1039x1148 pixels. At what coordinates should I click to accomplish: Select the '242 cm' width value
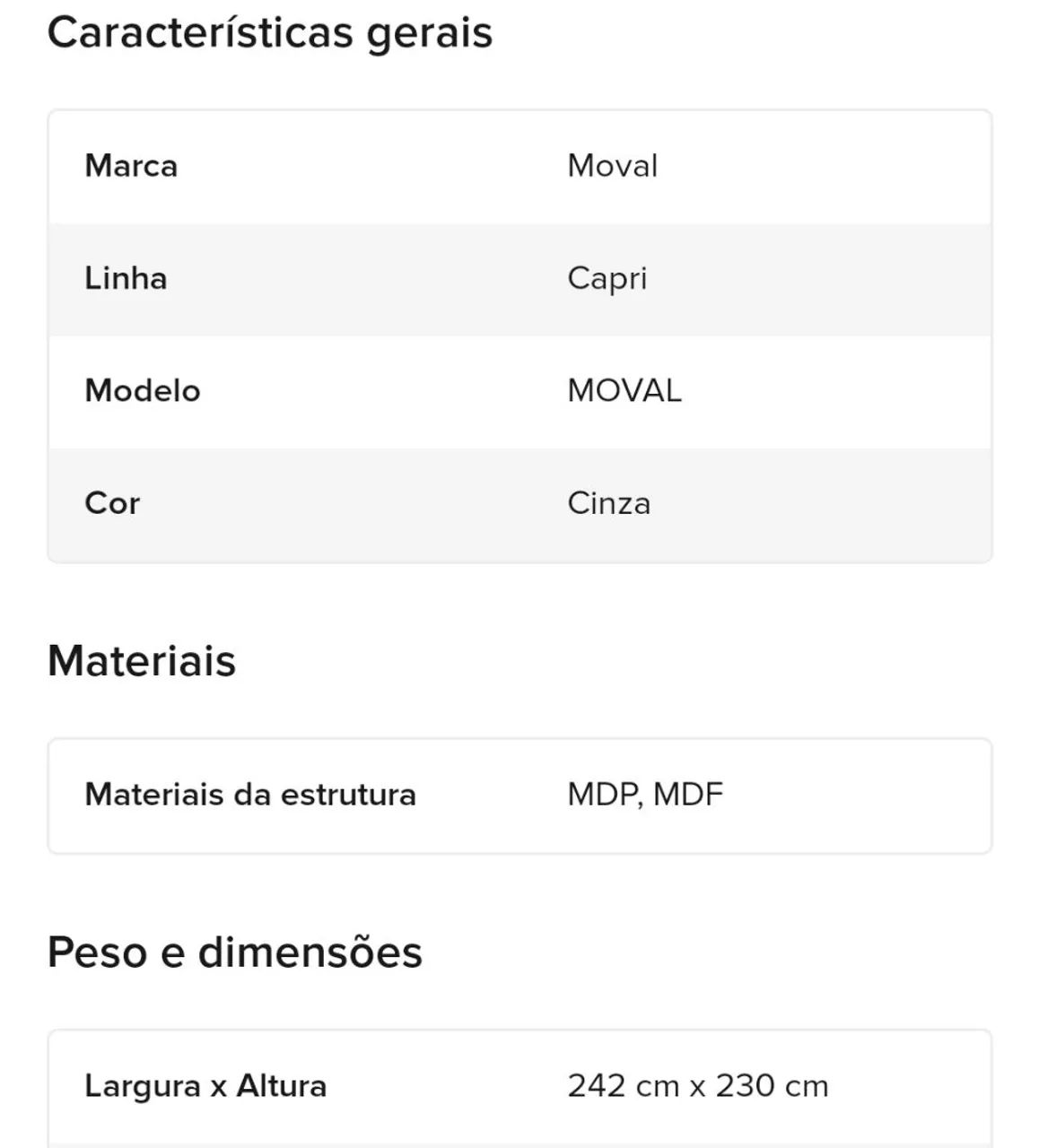pos(623,1086)
